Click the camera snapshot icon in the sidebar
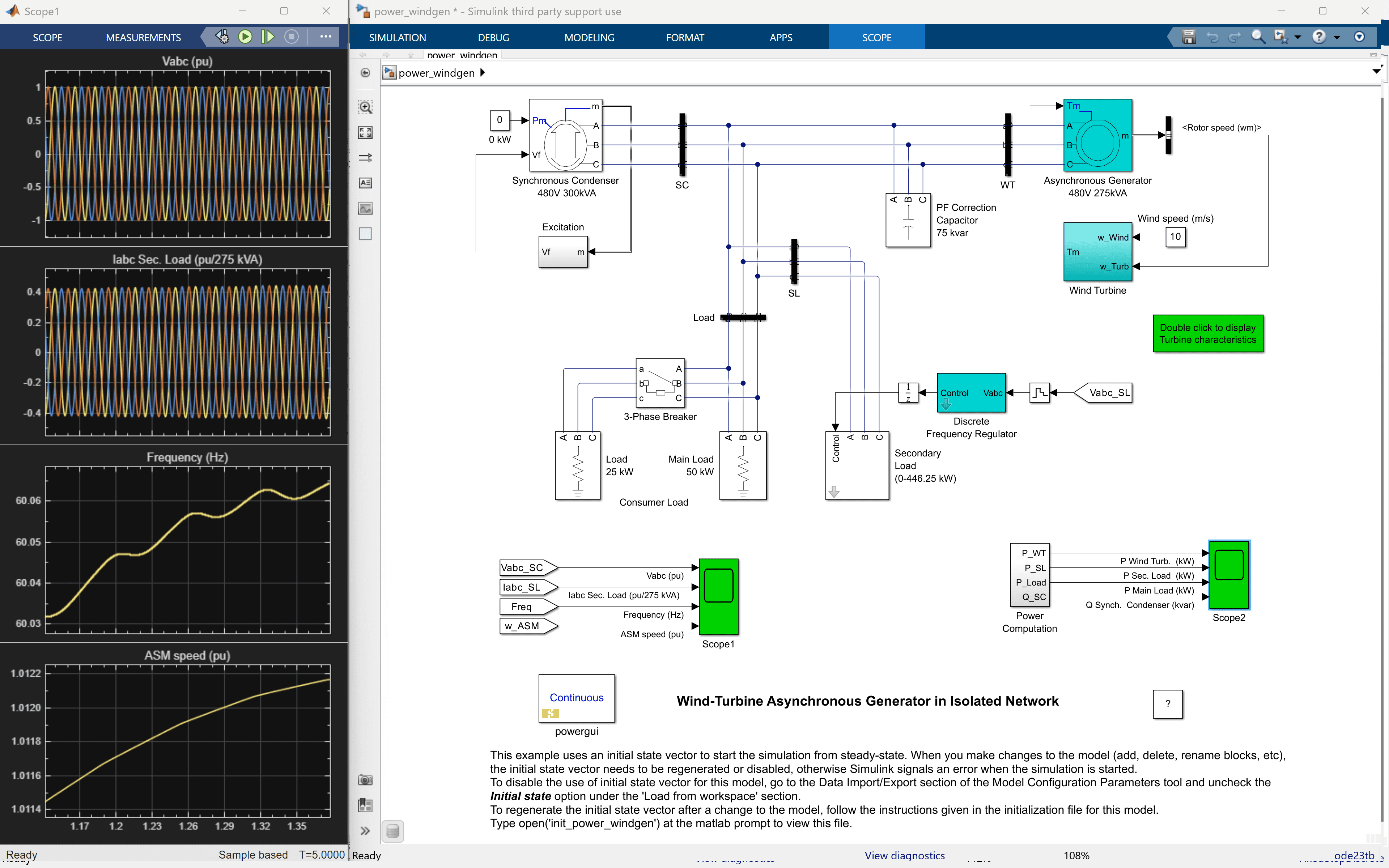The image size is (1389, 868). pos(365,780)
